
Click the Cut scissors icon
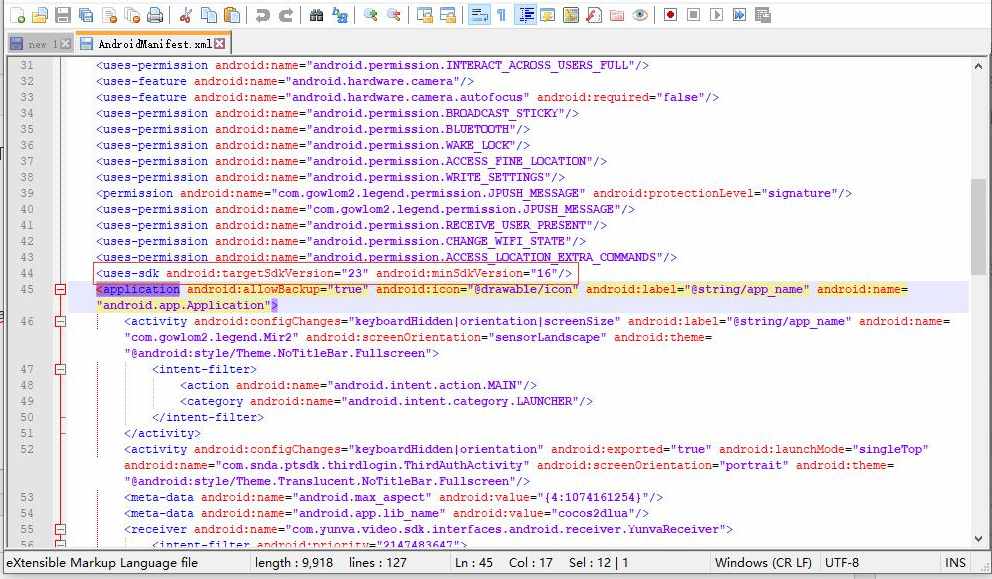pos(185,15)
